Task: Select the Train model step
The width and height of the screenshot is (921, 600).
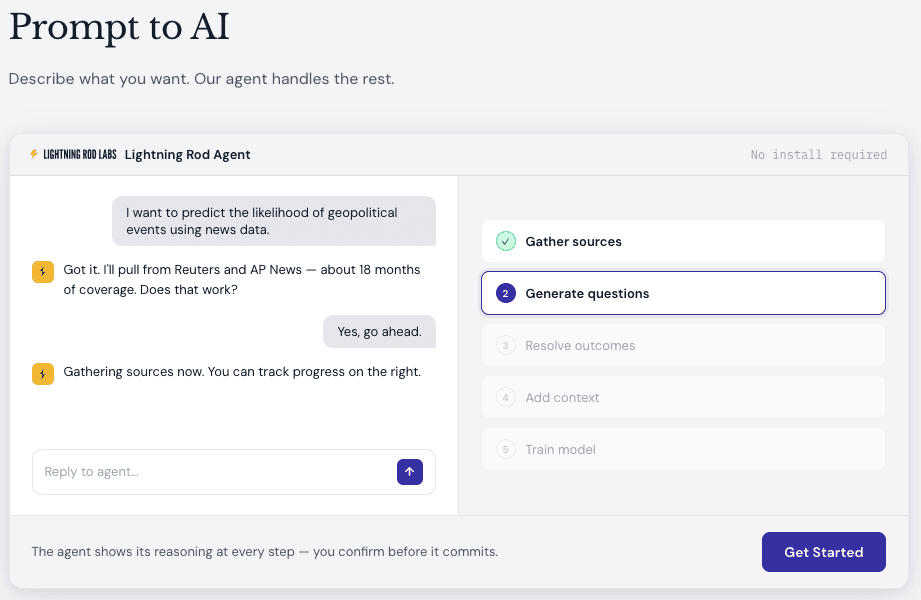Action: 683,450
